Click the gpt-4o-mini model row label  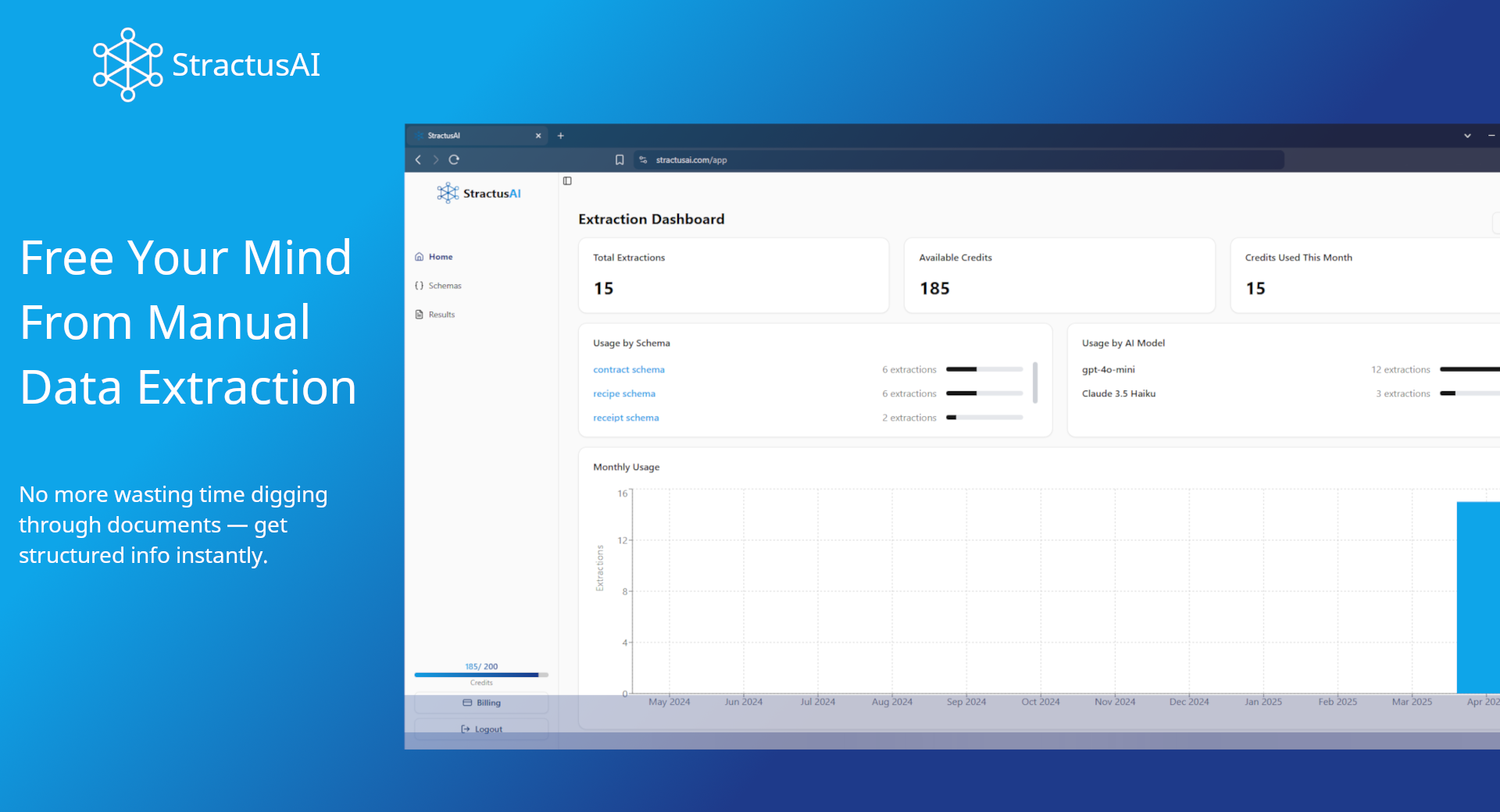tap(1109, 369)
